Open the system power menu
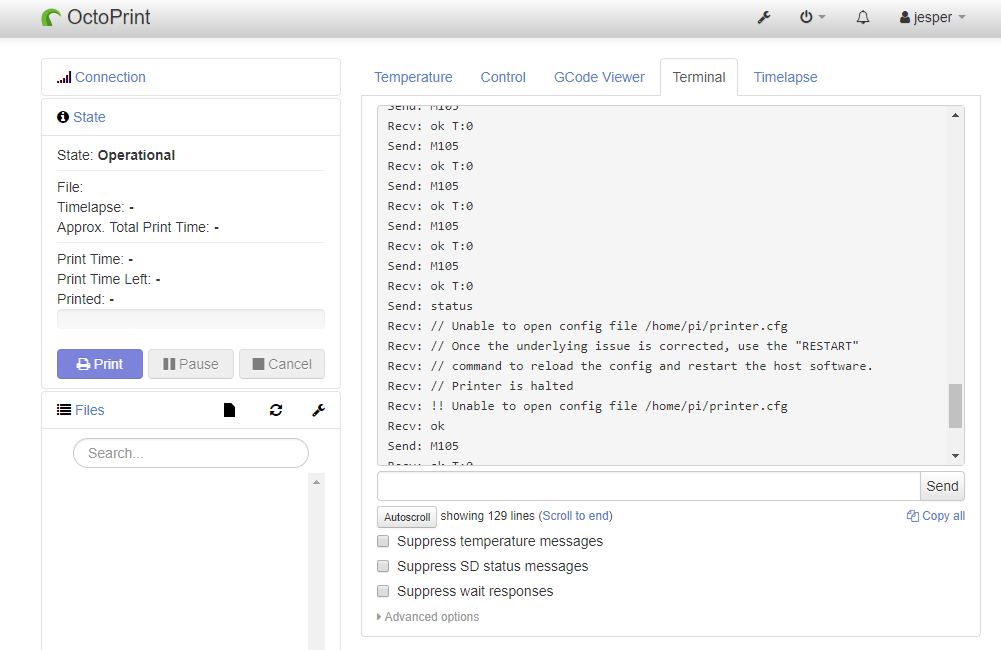 (x=812, y=17)
